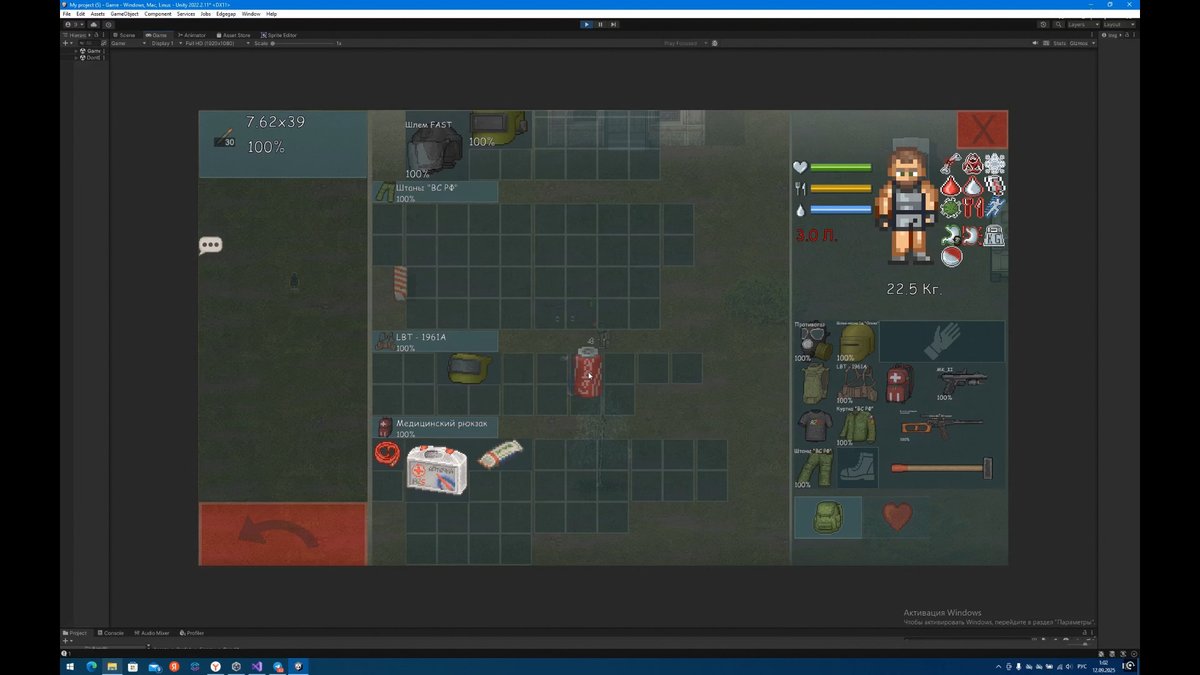Screen dimensions: 1200x675
Task: Open the GameObject menu
Action: pos(125,14)
